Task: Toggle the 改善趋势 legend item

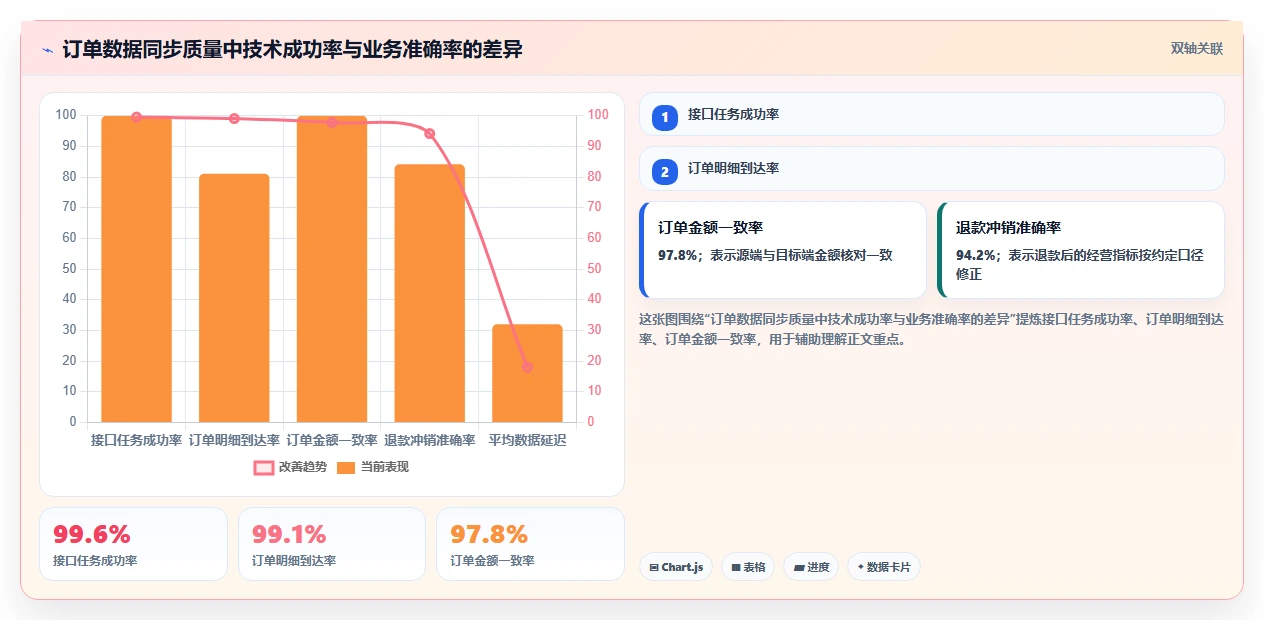Action: click(x=290, y=467)
